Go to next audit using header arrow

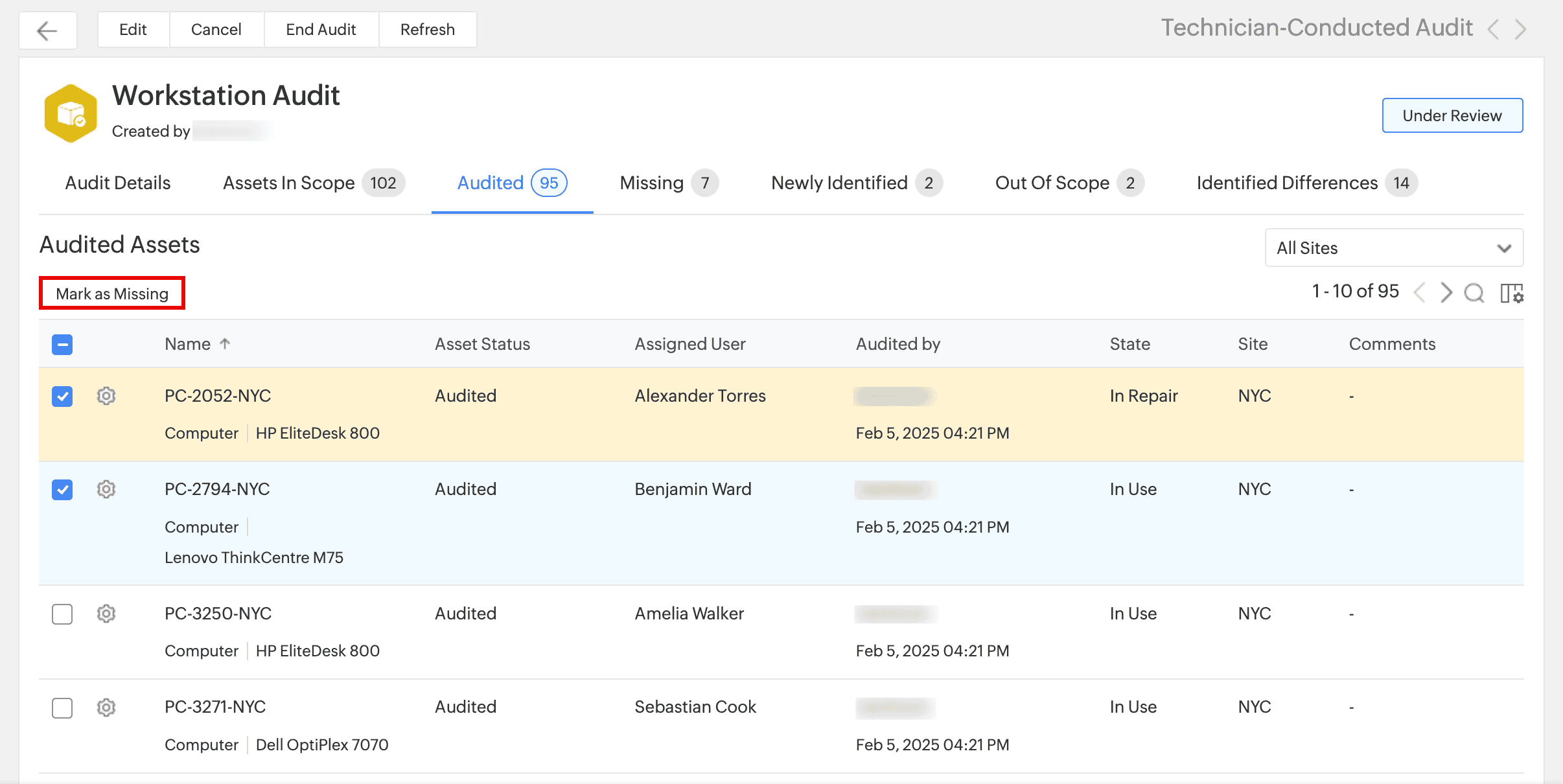1520,29
